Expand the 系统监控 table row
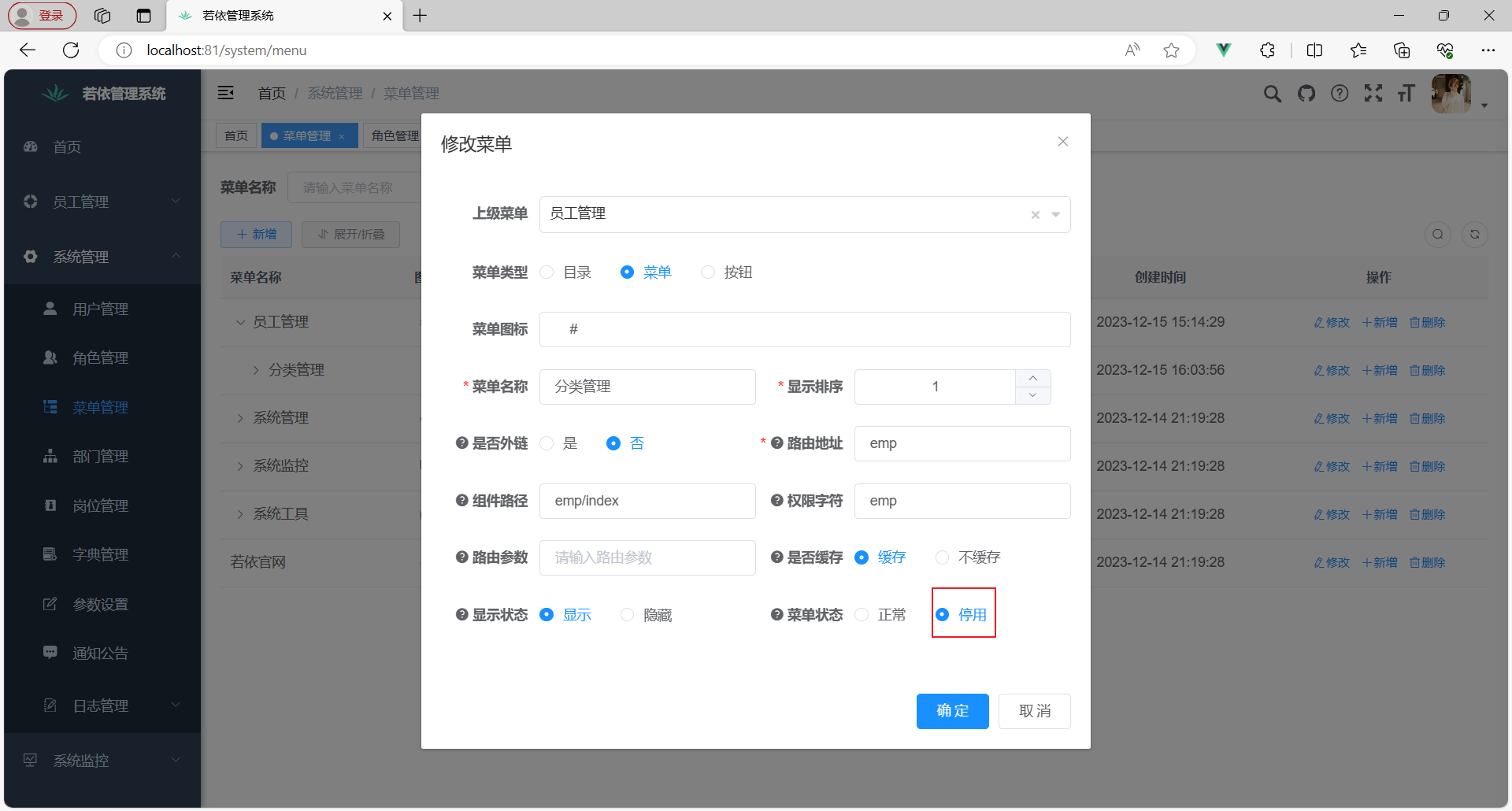Image resolution: width=1512 pixels, height=811 pixels. tap(241, 466)
